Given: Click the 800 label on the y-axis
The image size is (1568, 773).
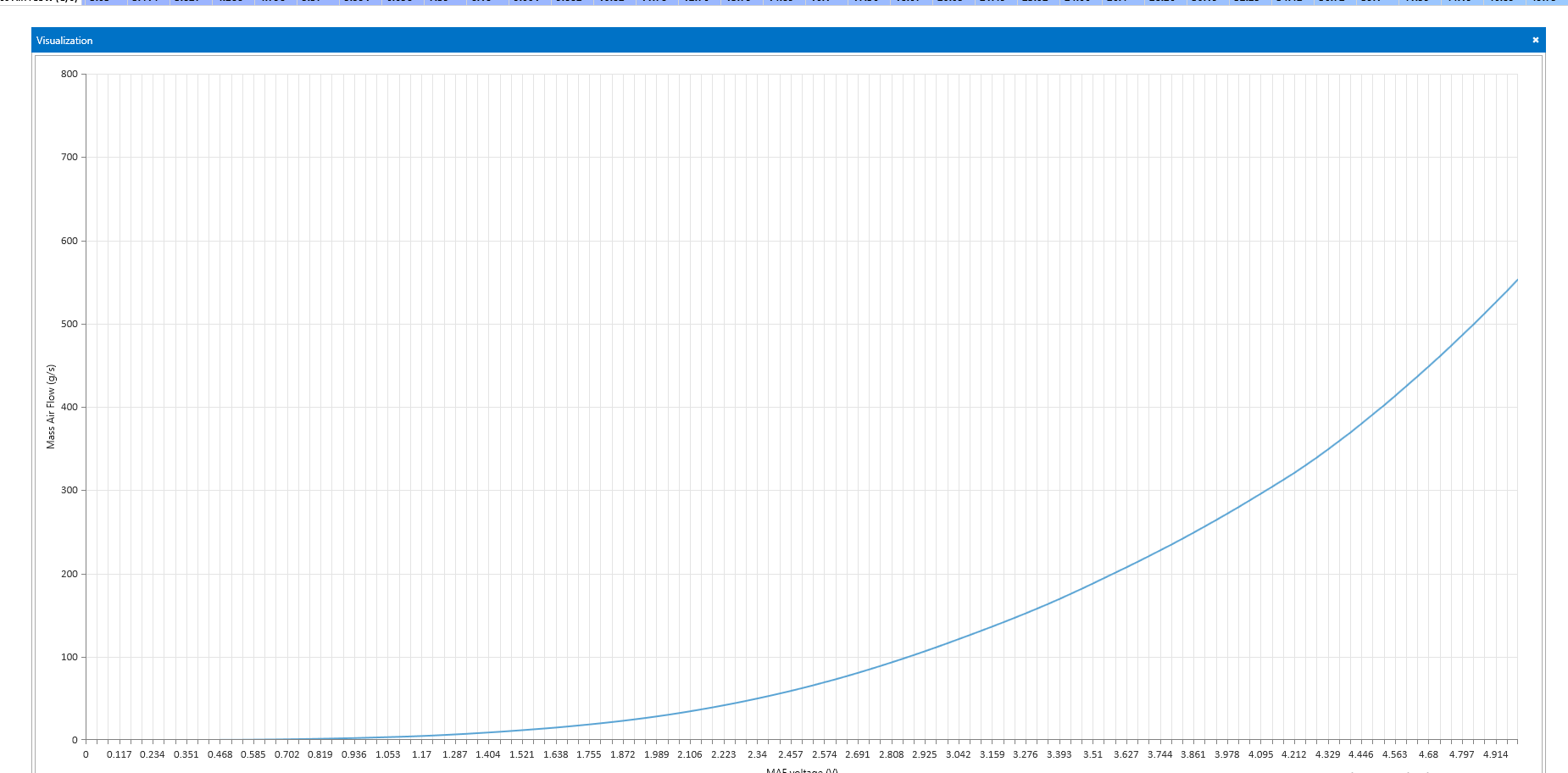Looking at the screenshot, I should 70,75.
